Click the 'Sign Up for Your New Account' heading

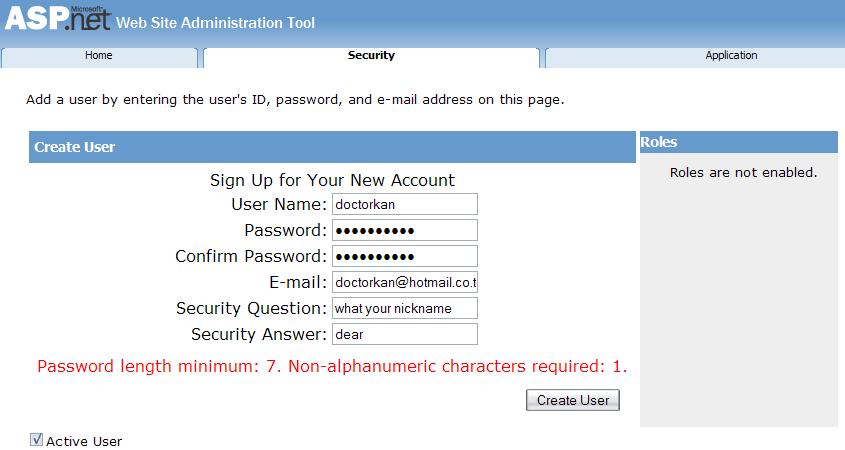tap(333, 180)
